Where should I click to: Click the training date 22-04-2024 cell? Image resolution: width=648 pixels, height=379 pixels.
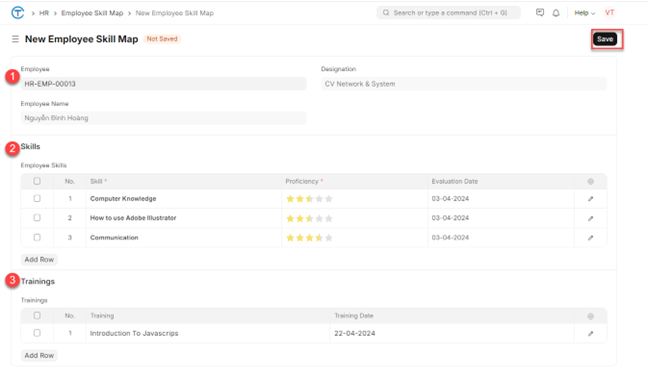(x=452, y=333)
